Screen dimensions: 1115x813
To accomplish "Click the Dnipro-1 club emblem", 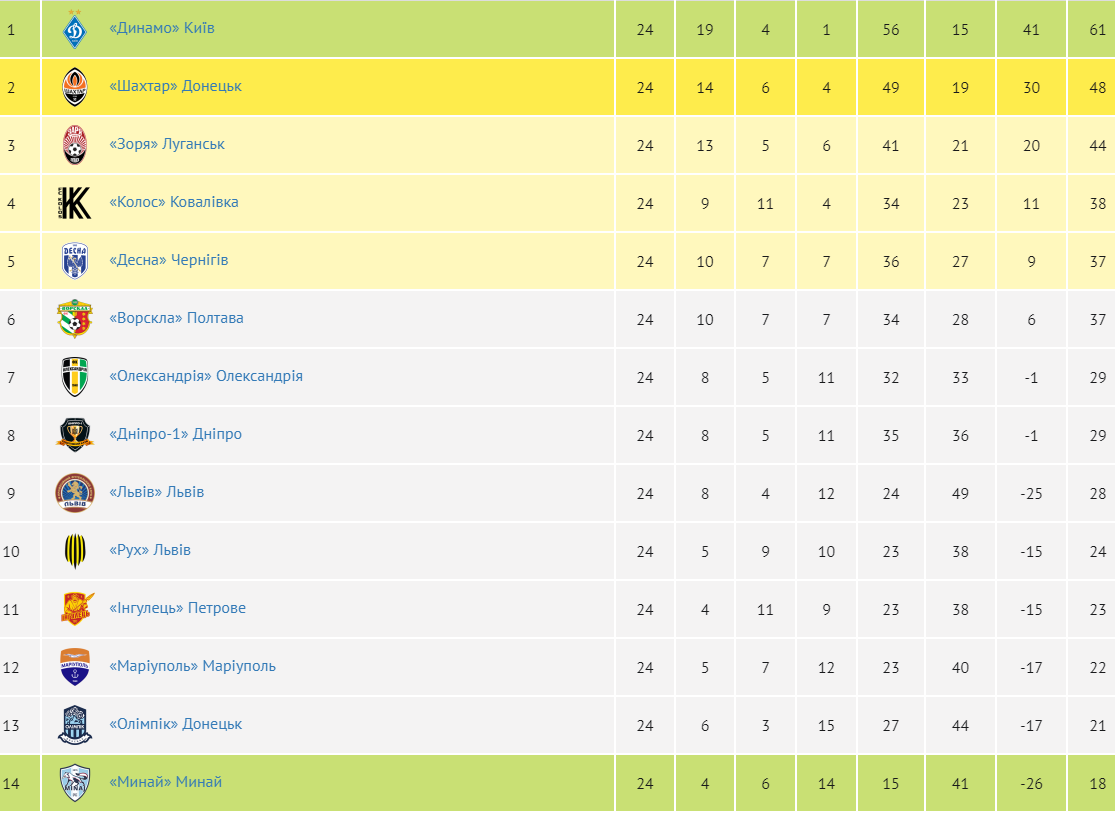I will (x=75, y=435).
